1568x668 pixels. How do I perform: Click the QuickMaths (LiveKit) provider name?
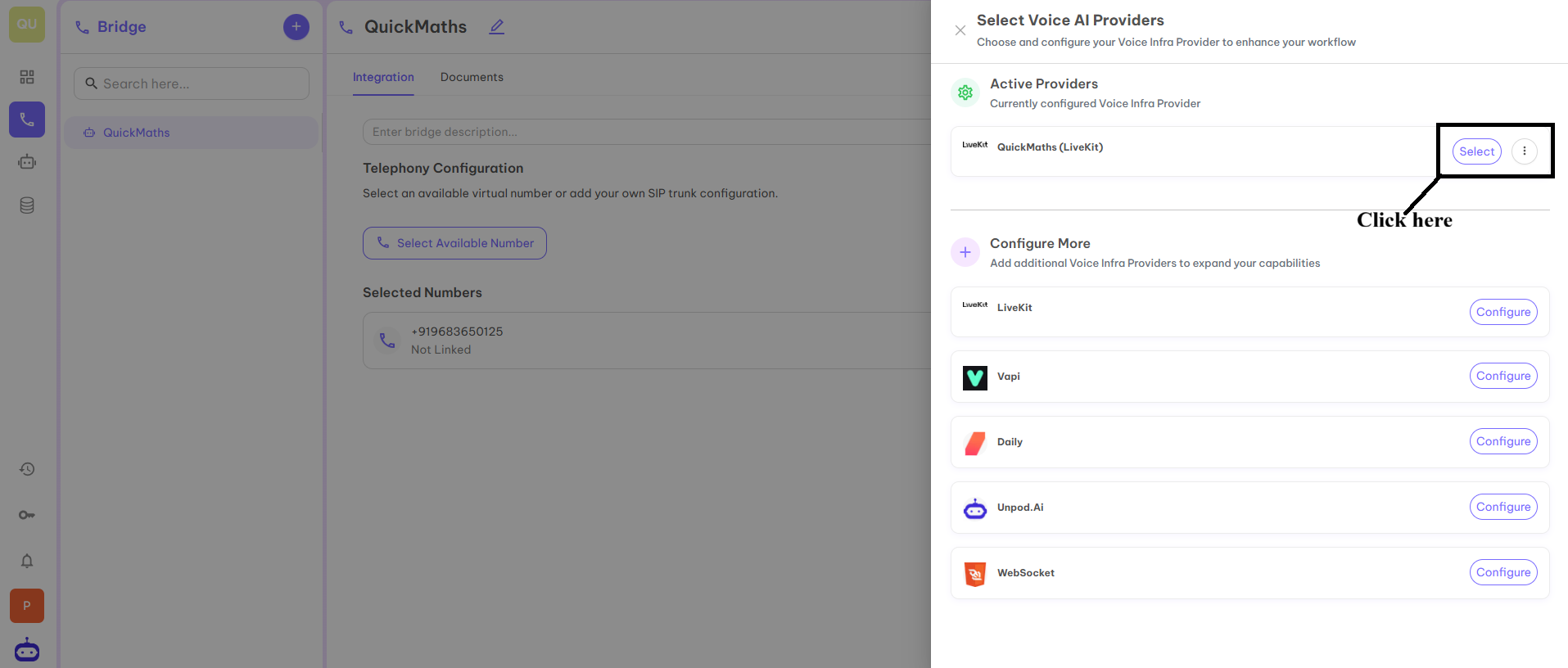coord(1050,147)
